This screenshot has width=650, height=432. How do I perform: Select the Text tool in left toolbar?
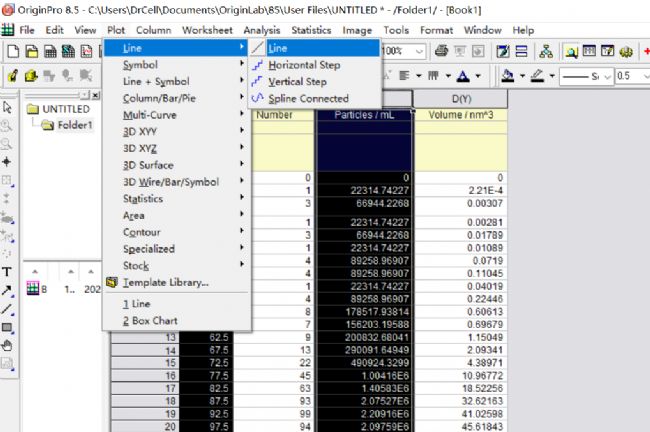(8, 272)
